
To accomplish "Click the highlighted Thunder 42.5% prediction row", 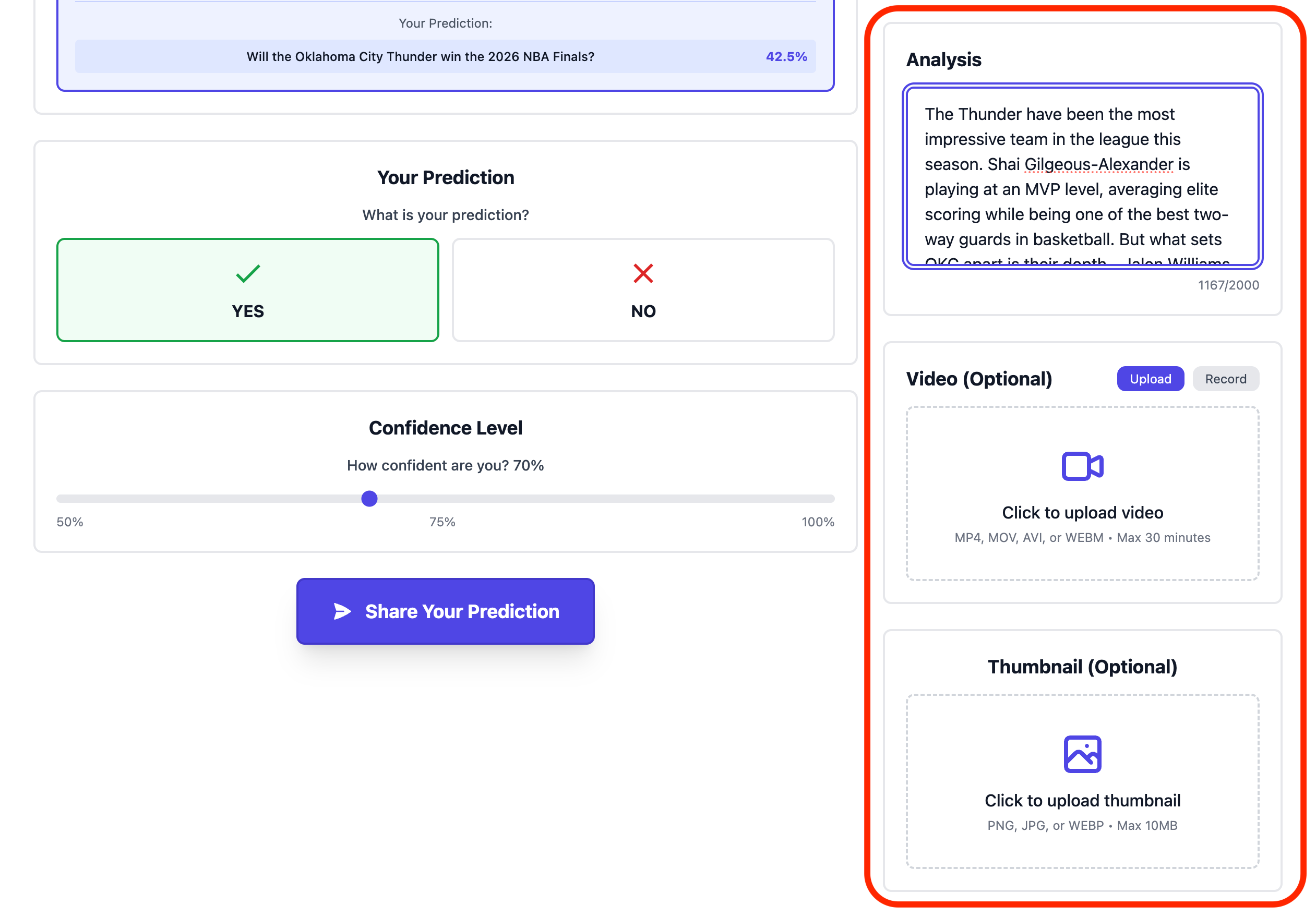I will point(445,56).
